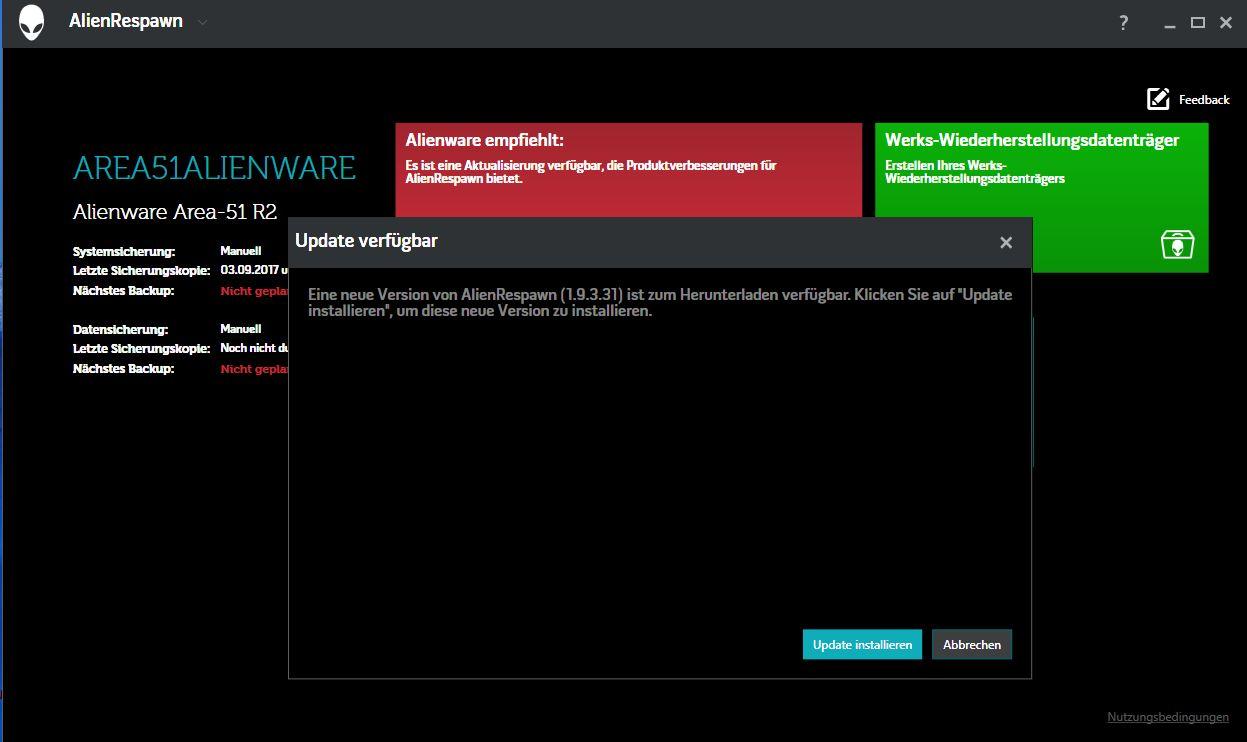Close the AlienRespawn main window
The width and height of the screenshot is (1247, 742).
coord(1226,23)
